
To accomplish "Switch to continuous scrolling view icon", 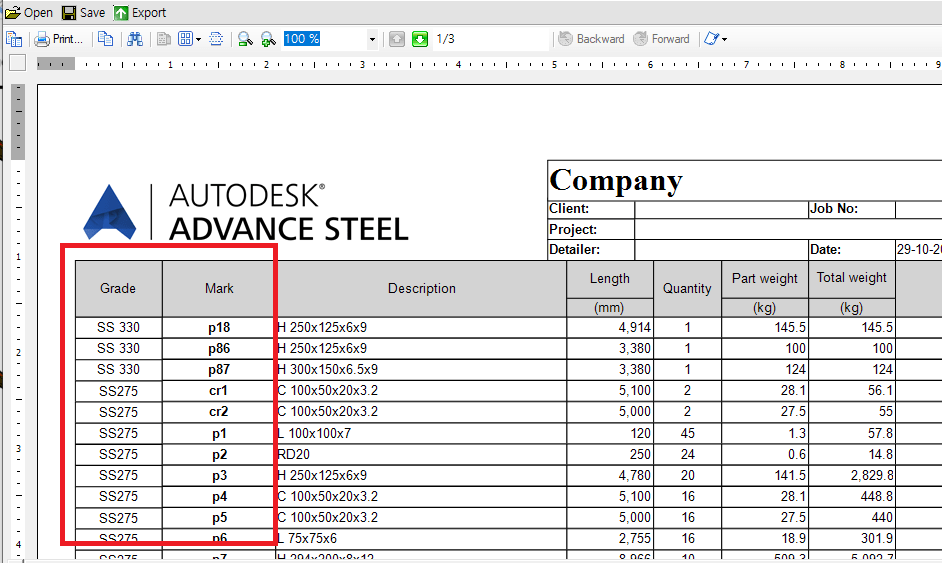I will [x=216, y=39].
